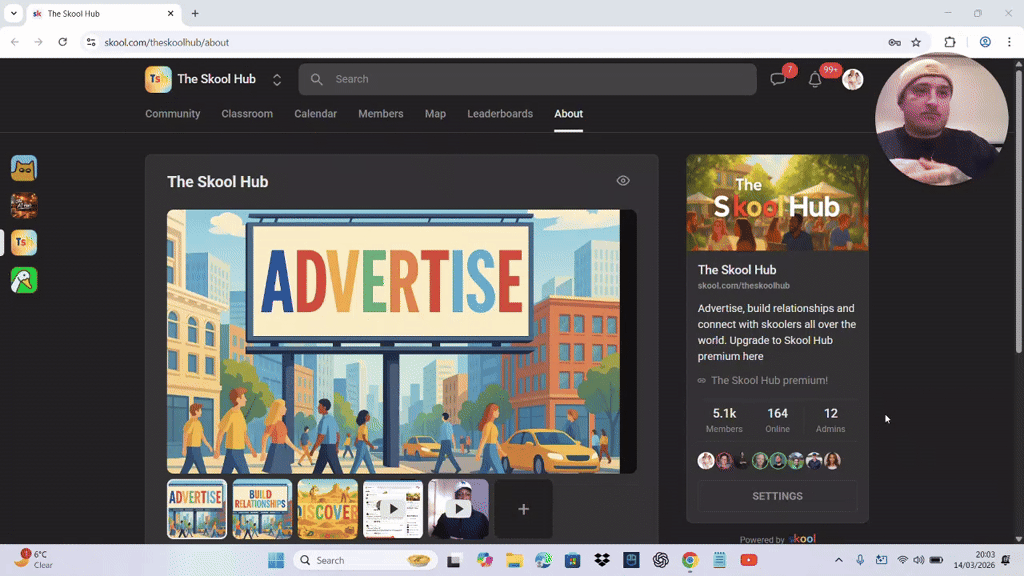Go forward in the browser
Viewport: 1024px width, 576px height.
tap(38, 42)
